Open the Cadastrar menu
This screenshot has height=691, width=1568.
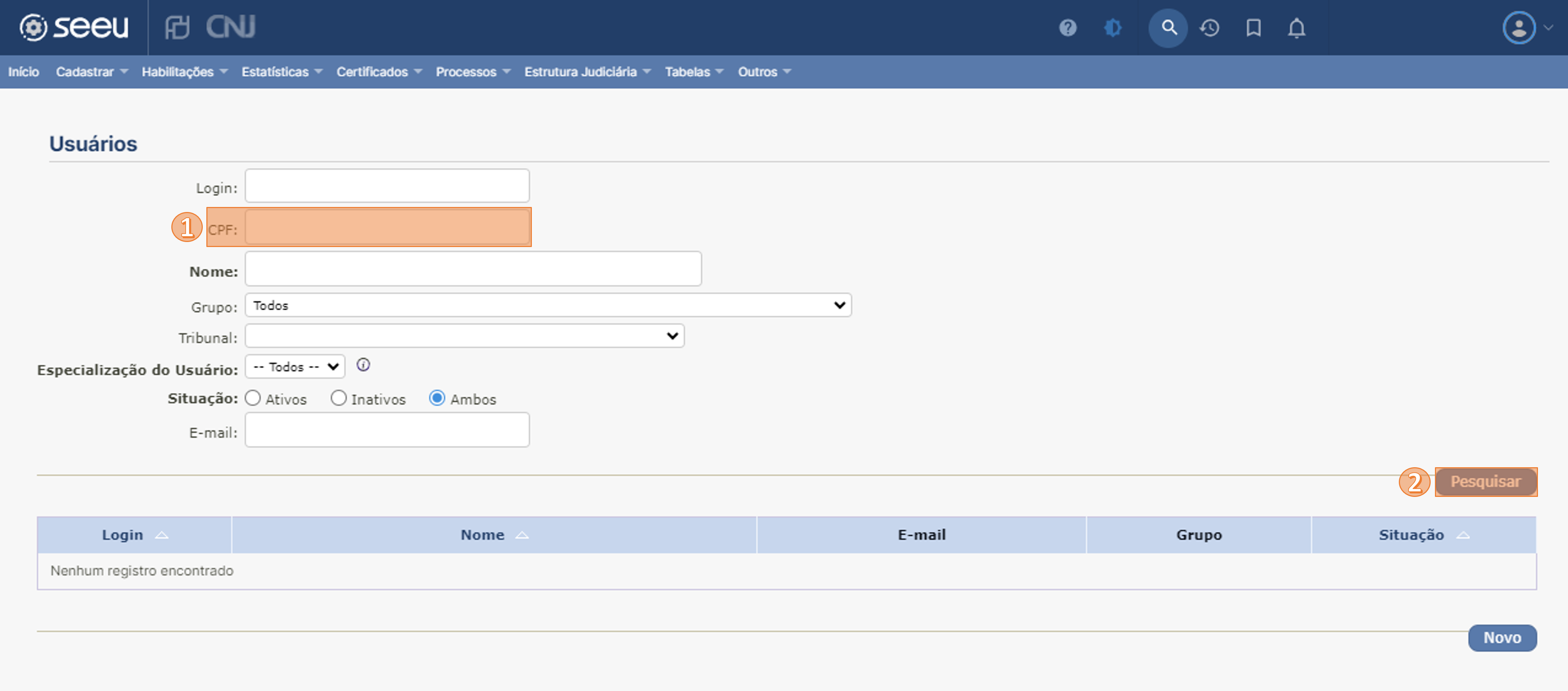click(91, 72)
